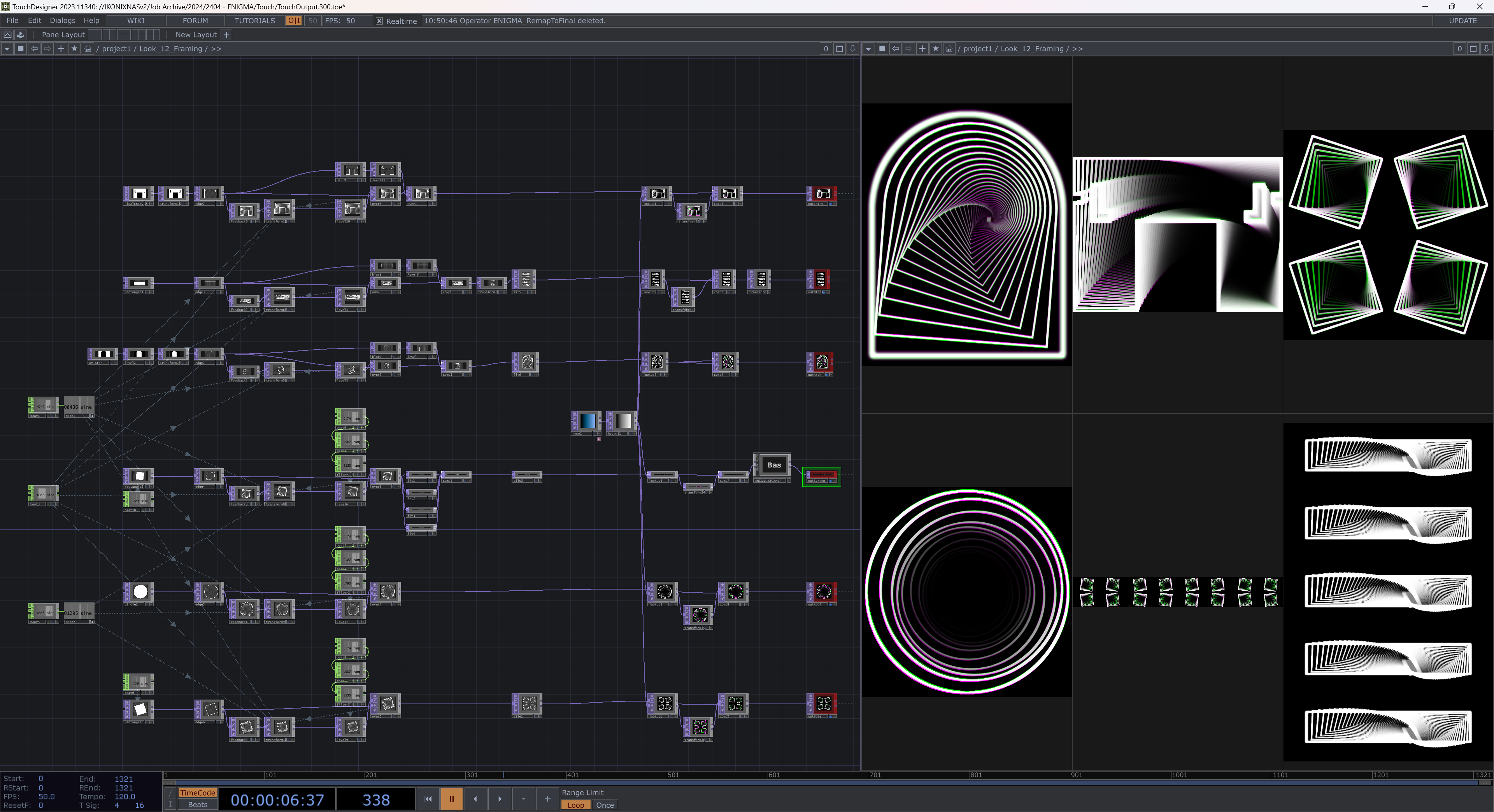Screen dimensions: 1494x812
Task: Click the UPDATE button at top right
Action: [x=1464, y=20]
